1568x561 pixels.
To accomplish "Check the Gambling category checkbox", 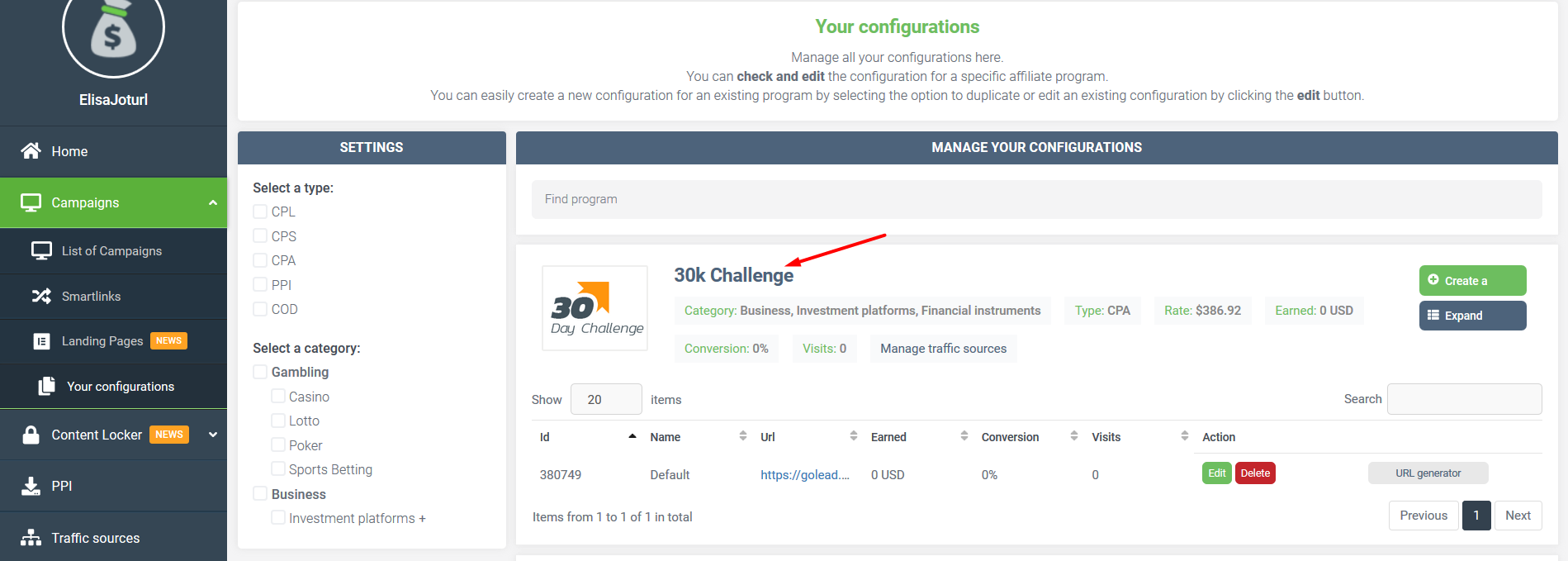I will pyautogui.click(x=260, y=372).
